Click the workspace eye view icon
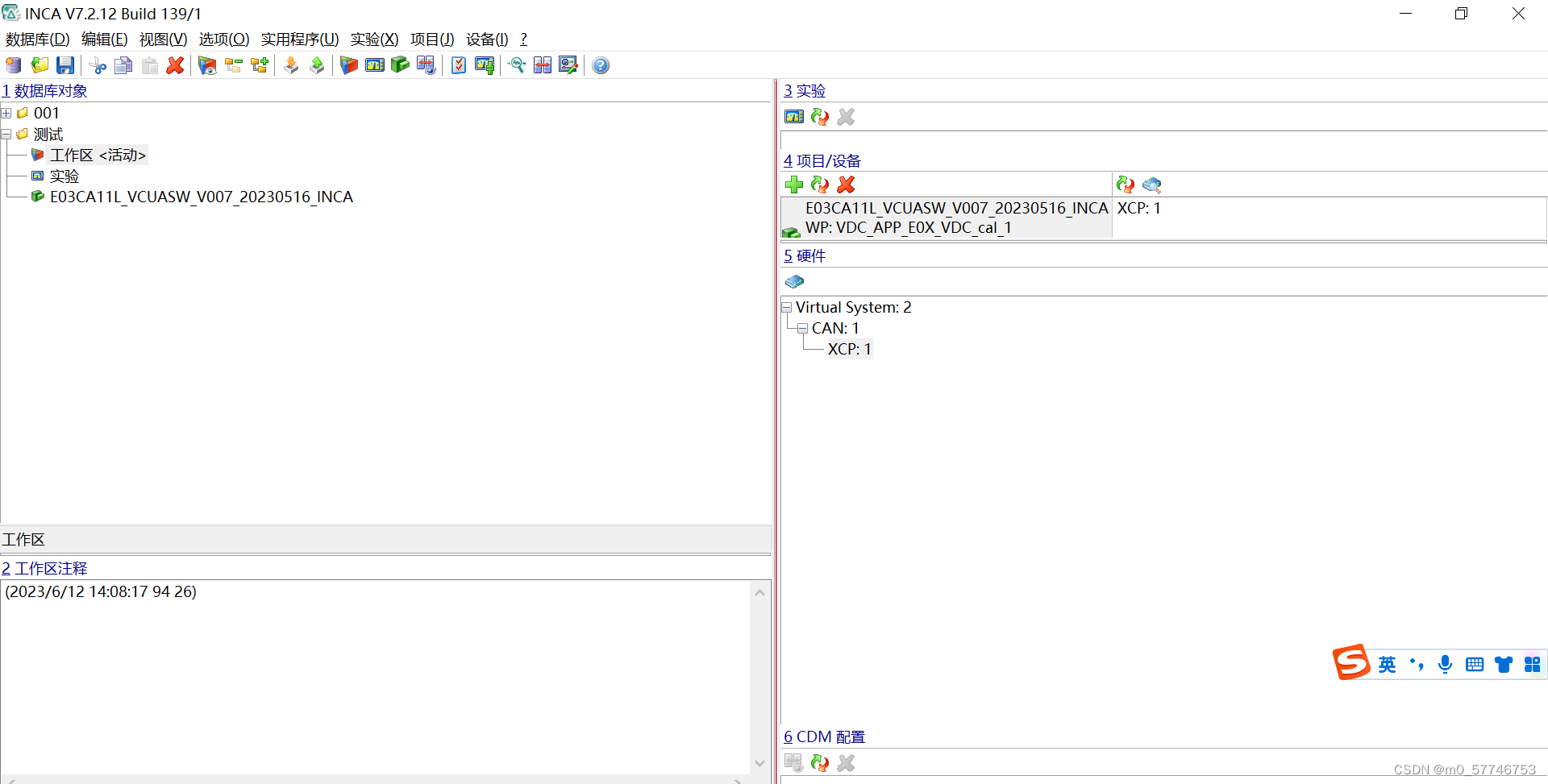Image resolution: width=1548 pixels, height=784 pixels. (207, 65)
